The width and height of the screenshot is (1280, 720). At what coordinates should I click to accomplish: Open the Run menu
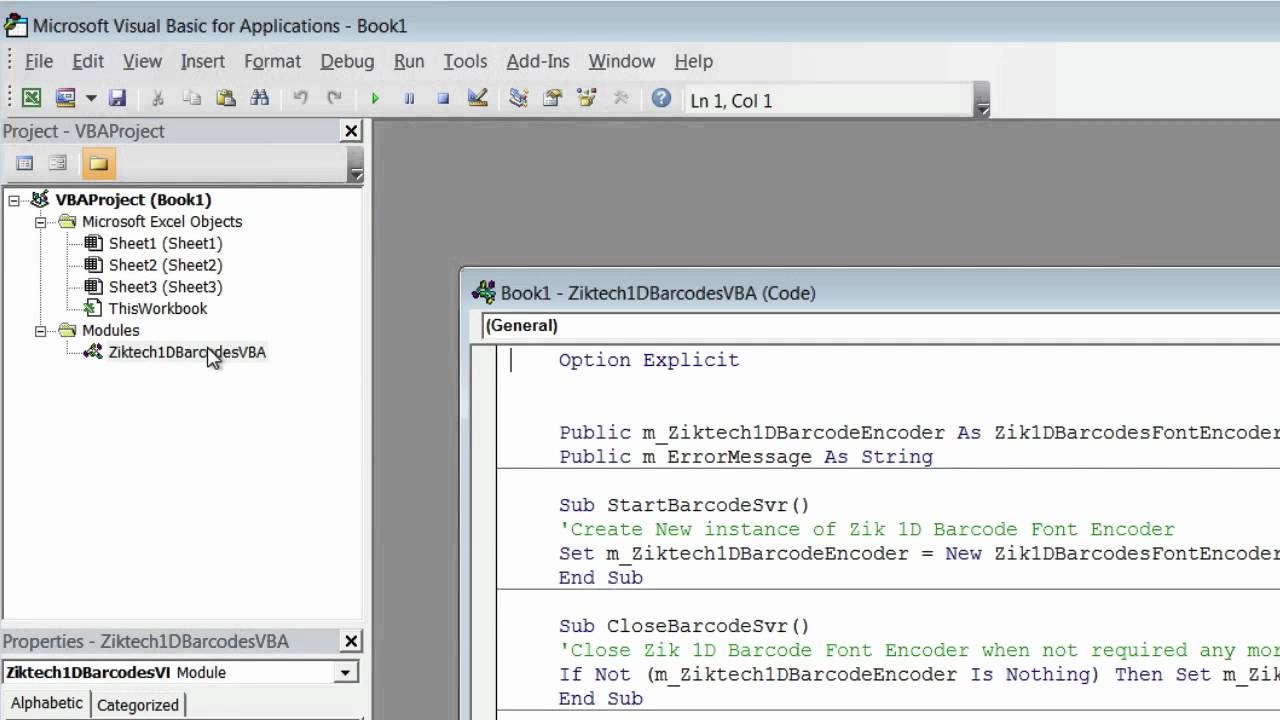tap(409, 61)
